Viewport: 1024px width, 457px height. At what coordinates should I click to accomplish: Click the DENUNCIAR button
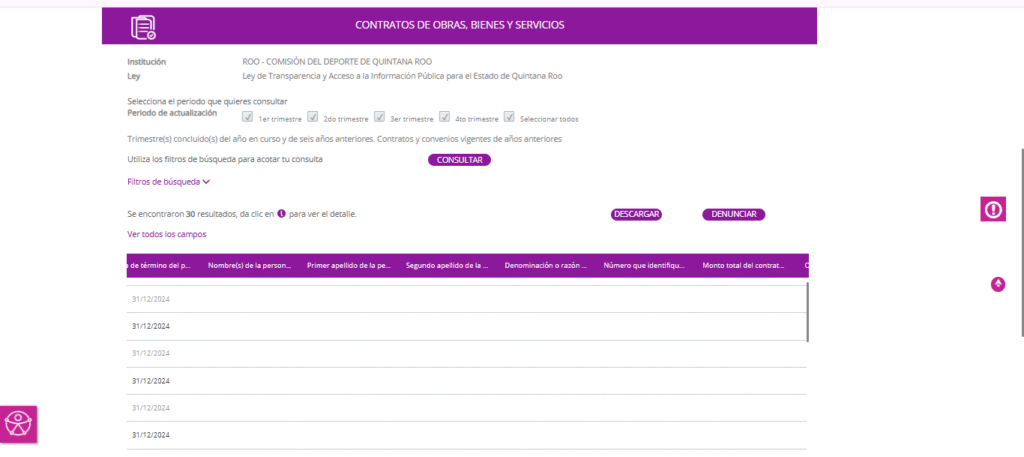coord(733,214)
